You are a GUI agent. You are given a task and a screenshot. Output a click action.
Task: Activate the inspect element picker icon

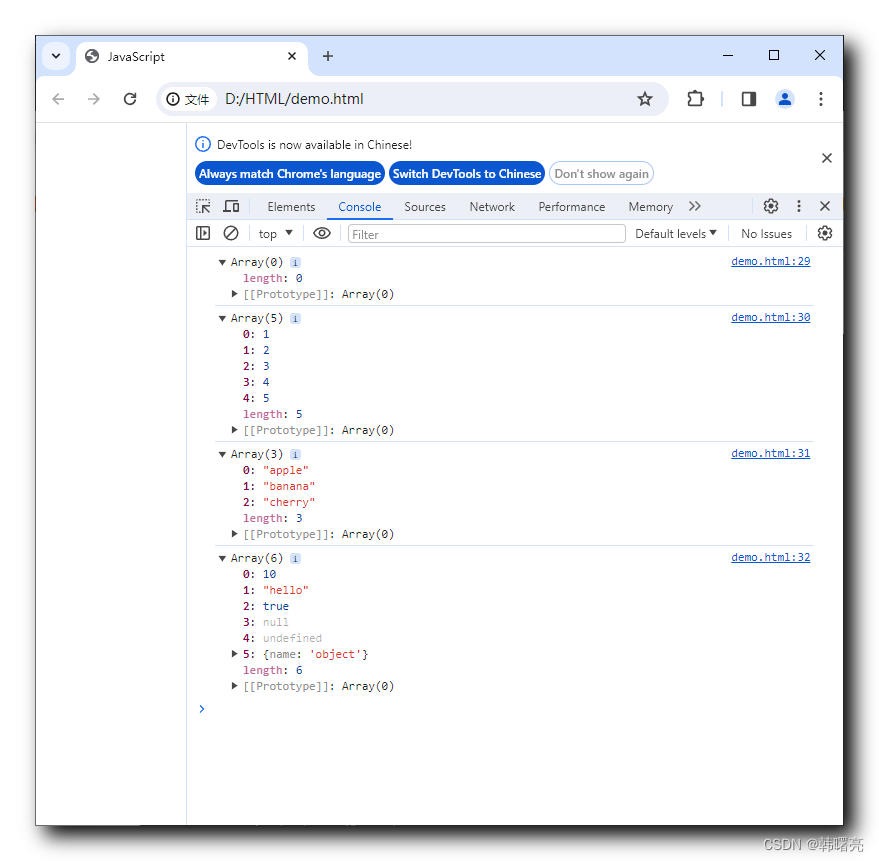[203, 206]
